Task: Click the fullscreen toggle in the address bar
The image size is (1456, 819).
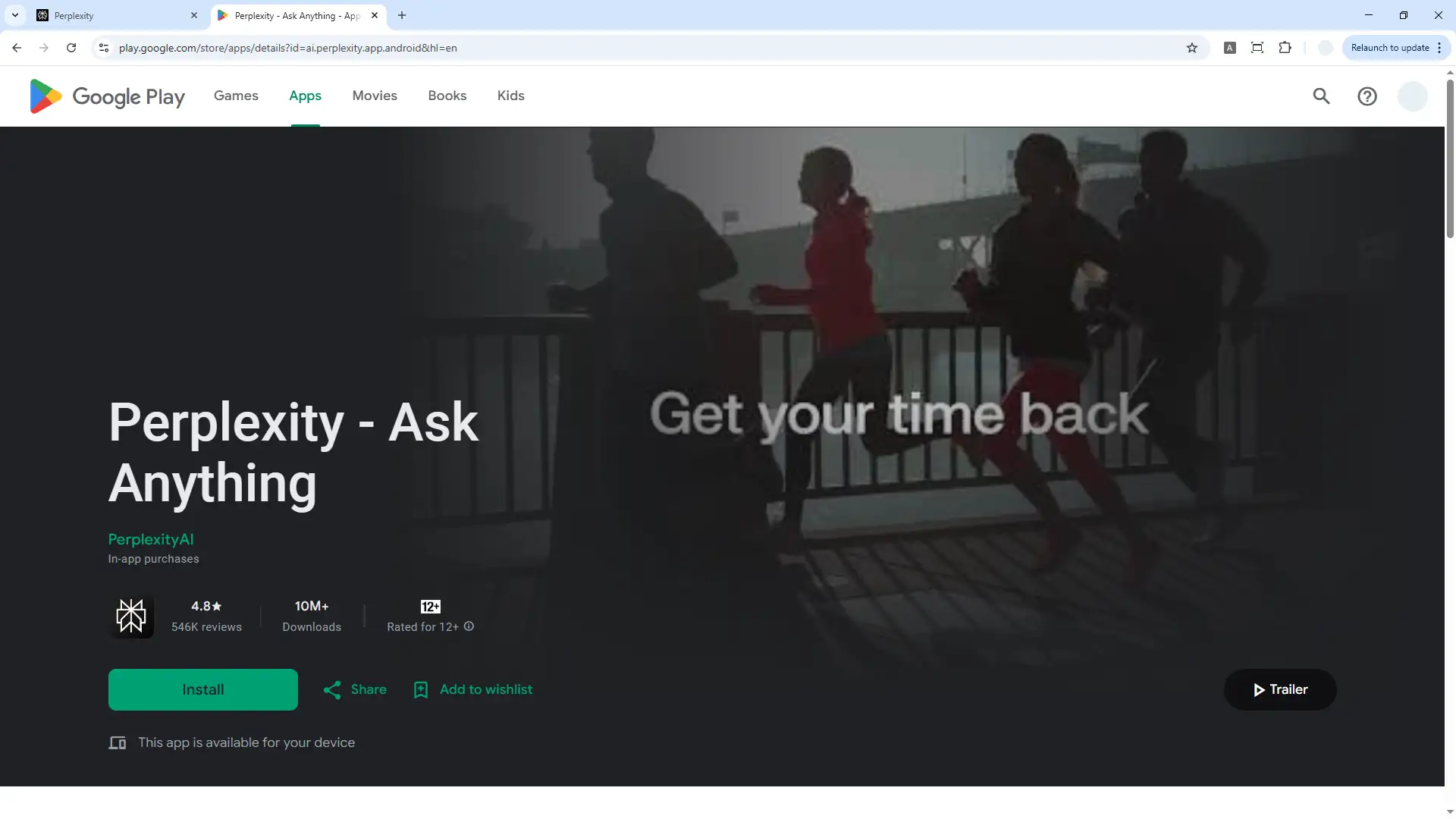Action: pos(1257,47)
